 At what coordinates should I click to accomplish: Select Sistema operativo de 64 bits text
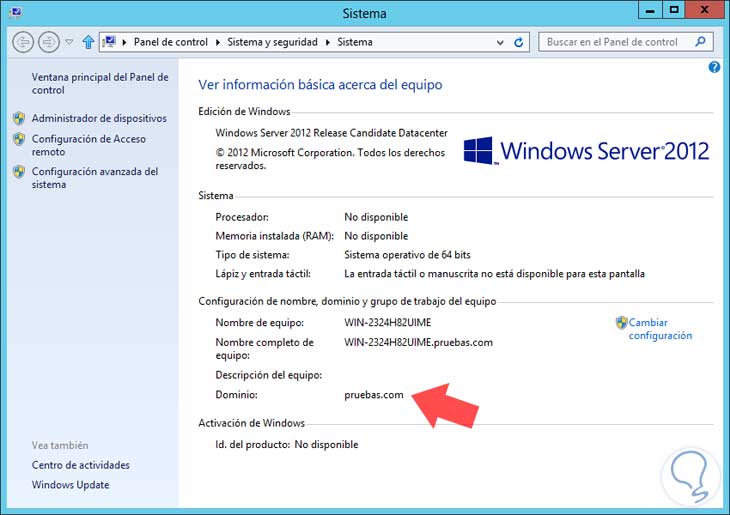(x=407, y=255)
